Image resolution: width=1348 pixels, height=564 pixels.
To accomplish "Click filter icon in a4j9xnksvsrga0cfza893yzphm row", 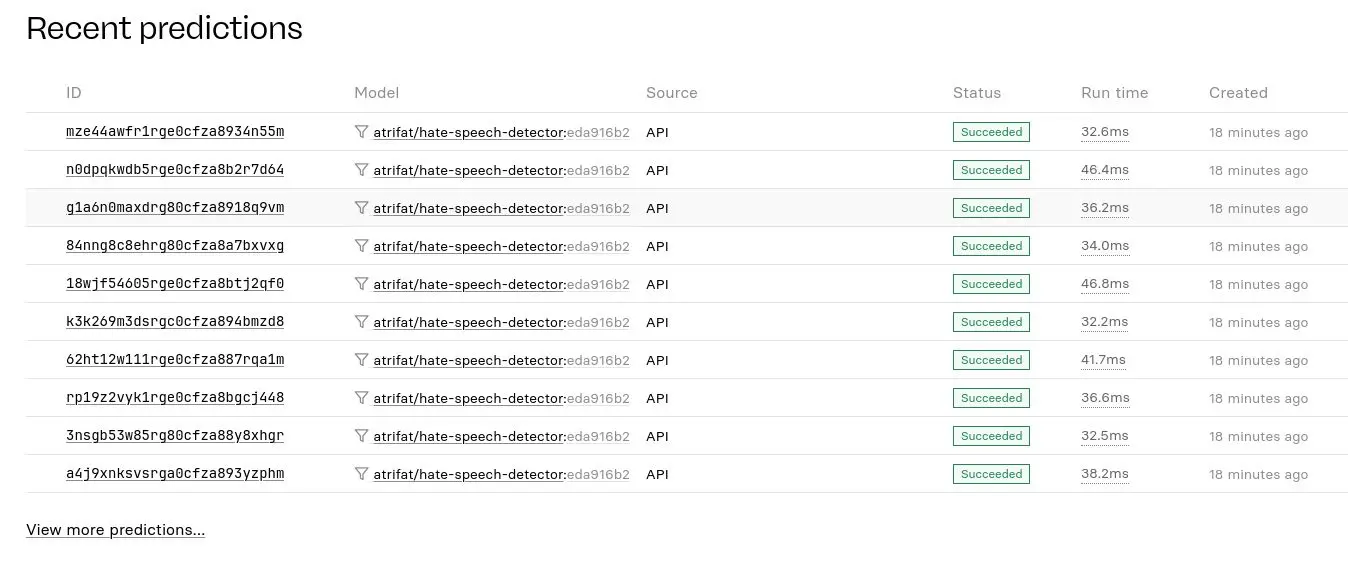I will [361, 474].
